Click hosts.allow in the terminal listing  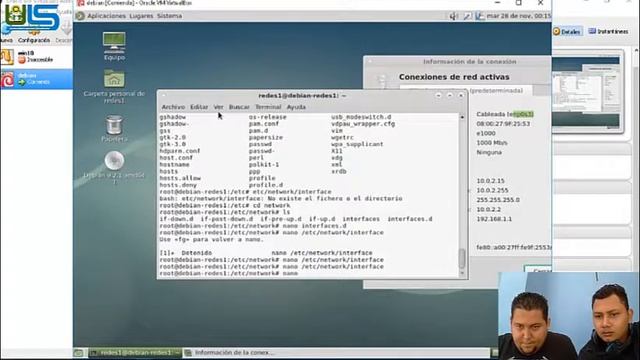(x=180, y=178)
